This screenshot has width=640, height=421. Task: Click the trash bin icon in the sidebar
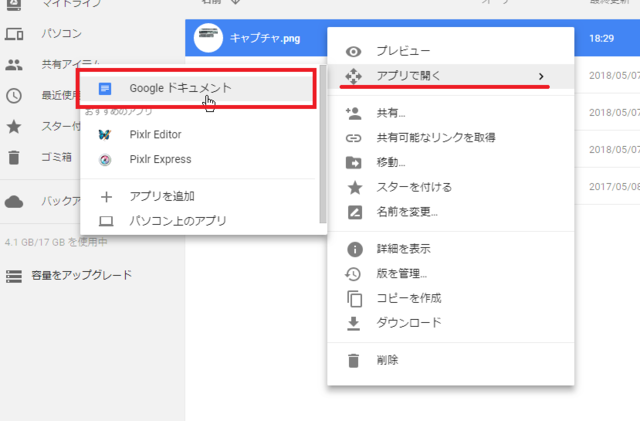click(14, 158)
